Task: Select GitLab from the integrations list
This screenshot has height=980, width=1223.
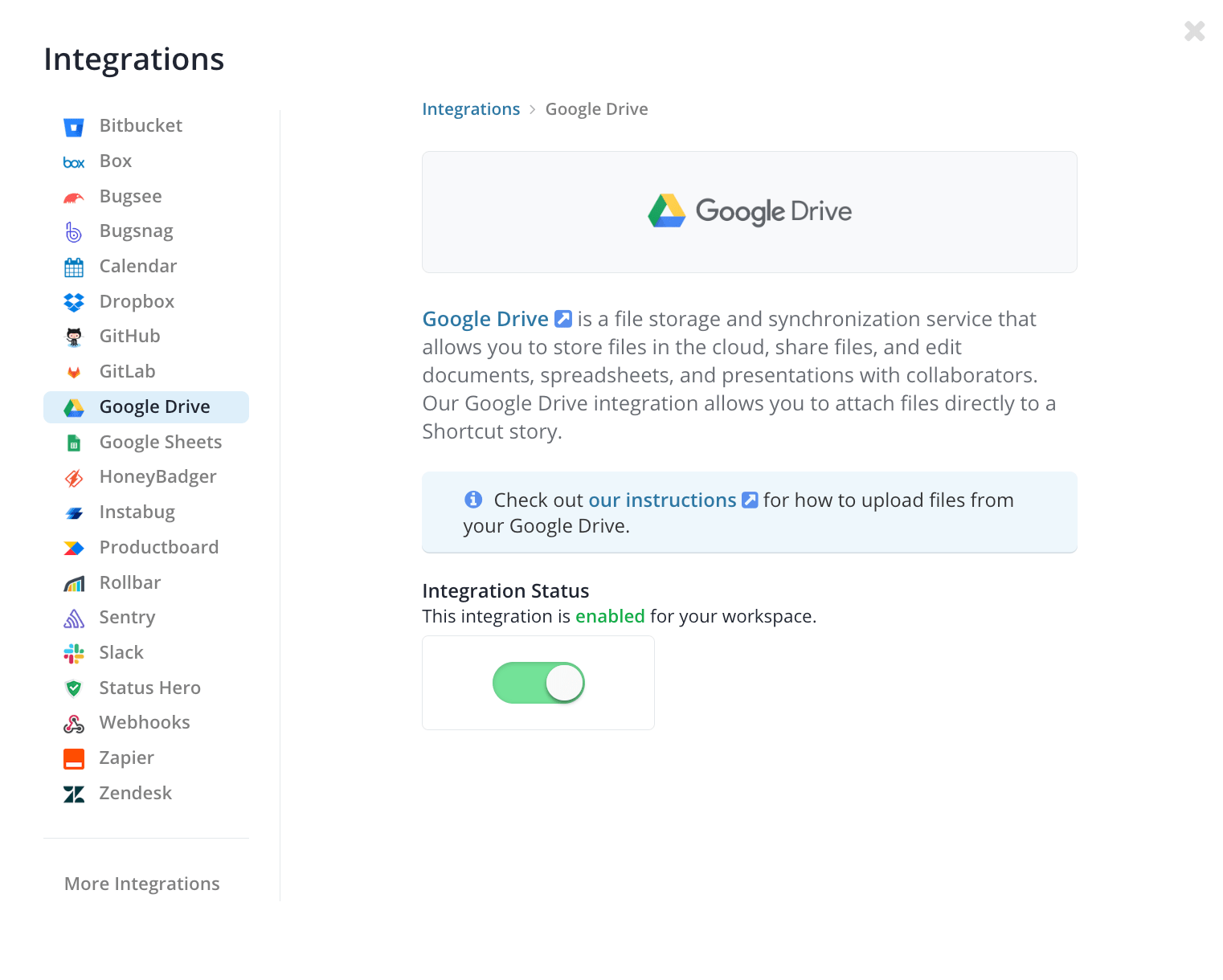Action: pyautogui.click(x=127, y=371)
